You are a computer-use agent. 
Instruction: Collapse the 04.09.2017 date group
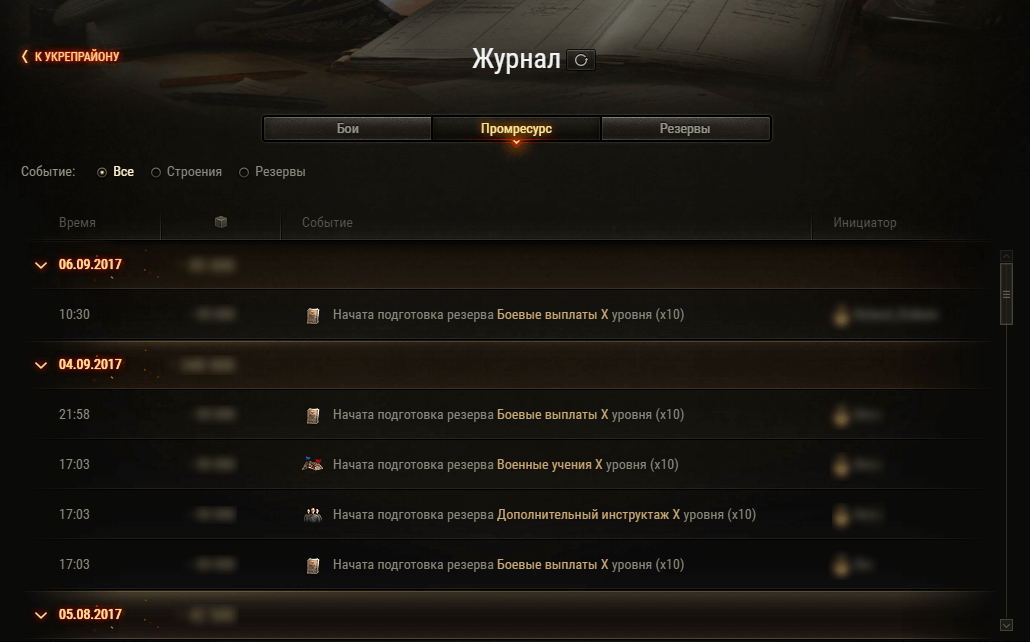click(41, 365)
